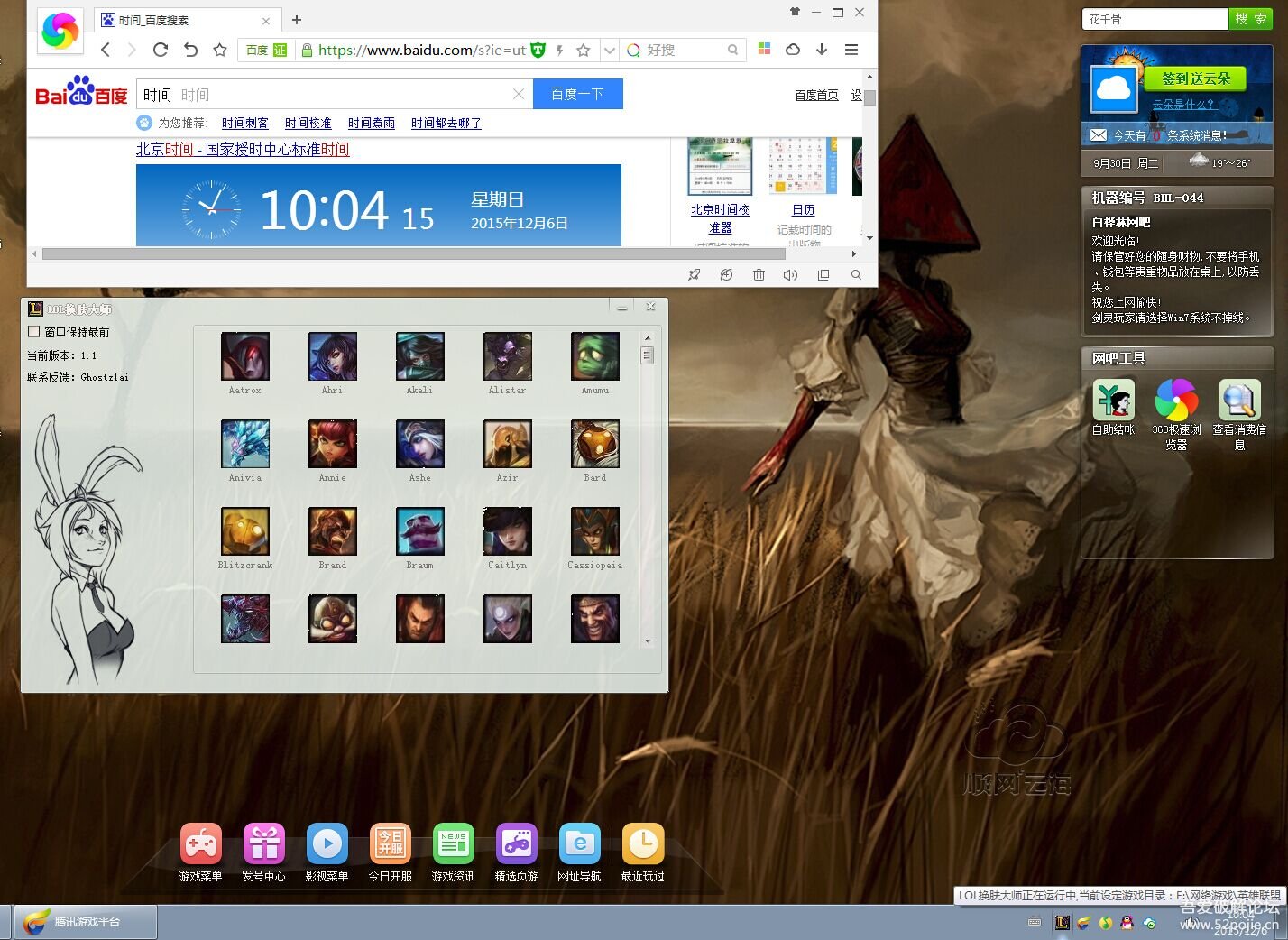Expand the browser address bar dropdown arrow
1288x940 pixels.
pos(610,51)
